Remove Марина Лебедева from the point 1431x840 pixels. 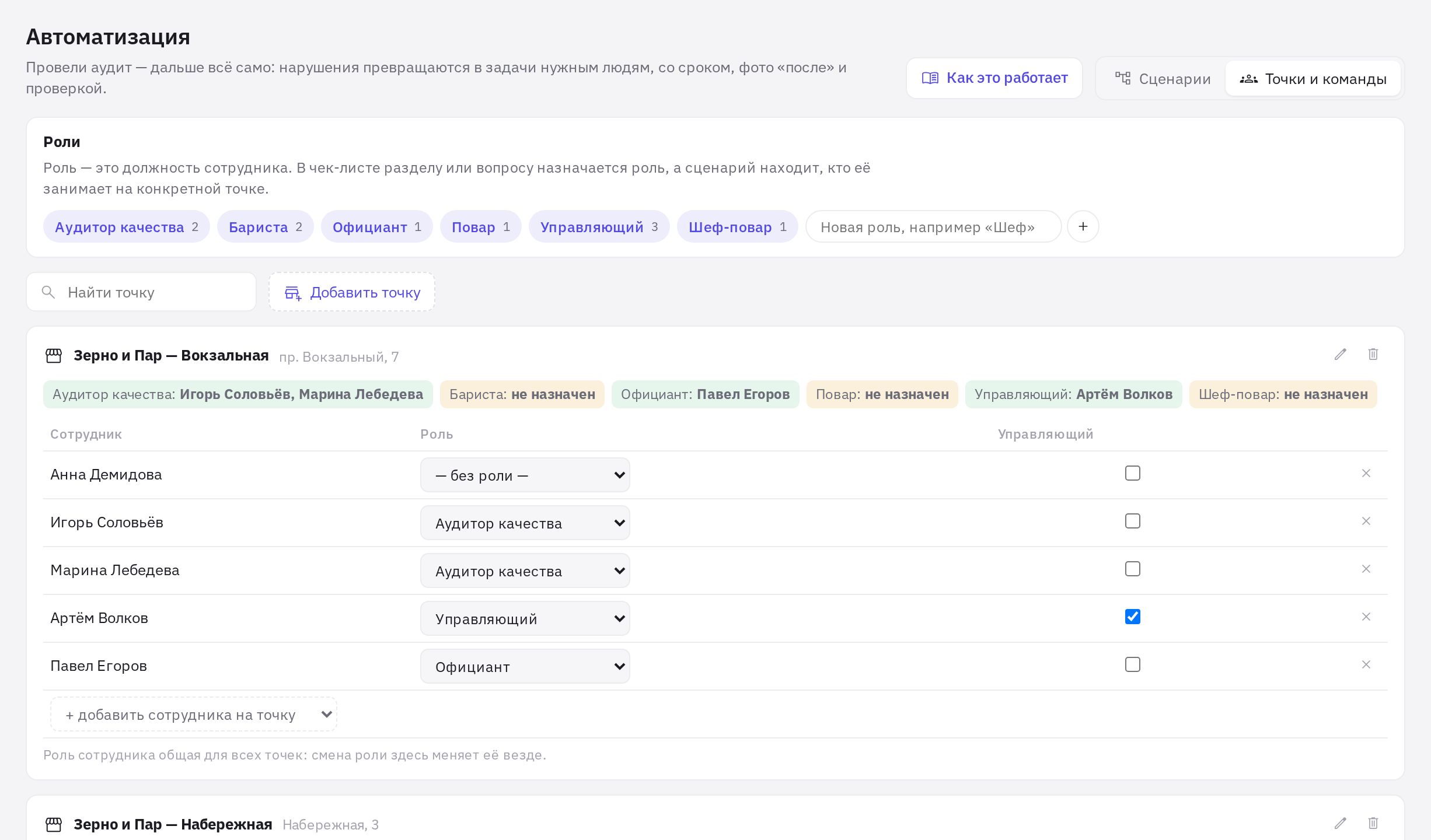pyautogui.click(x=1366, y=569)
